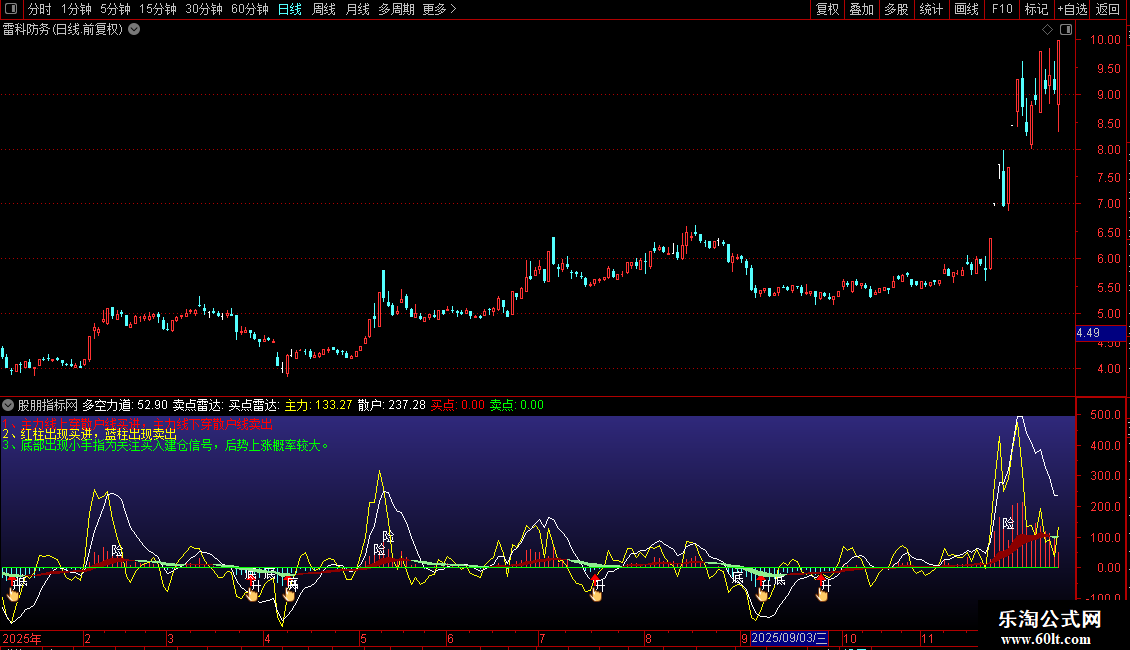Click the 多空力道: 52.90 value
The height and width of the screenshot is (650, 1130).
tap(125, 405)
